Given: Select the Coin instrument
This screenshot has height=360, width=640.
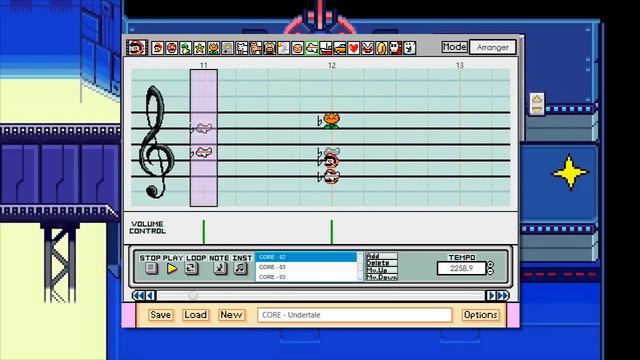Looking at the screenshot, I should tap(381, 48).
